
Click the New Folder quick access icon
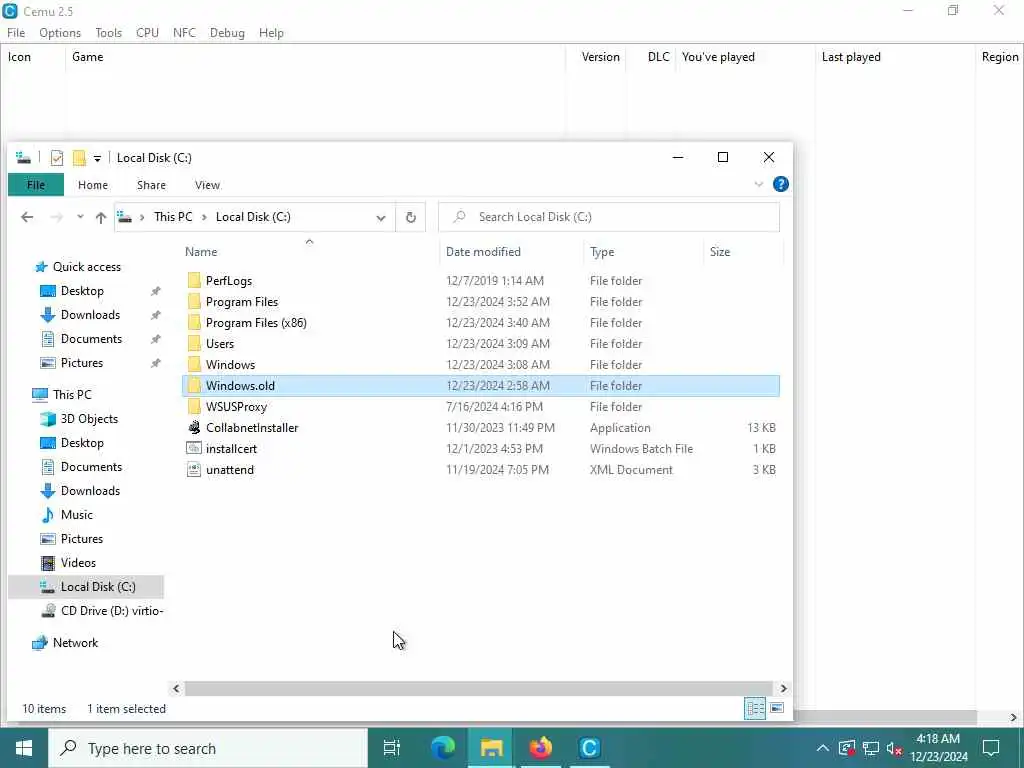[79, 157]
